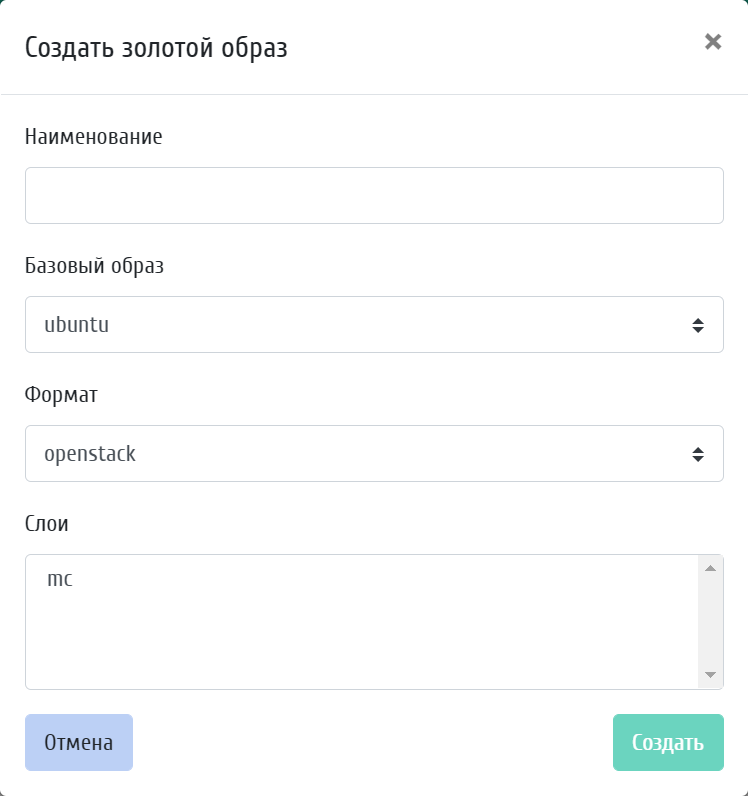Click the openstack value text

pos(90,454)
